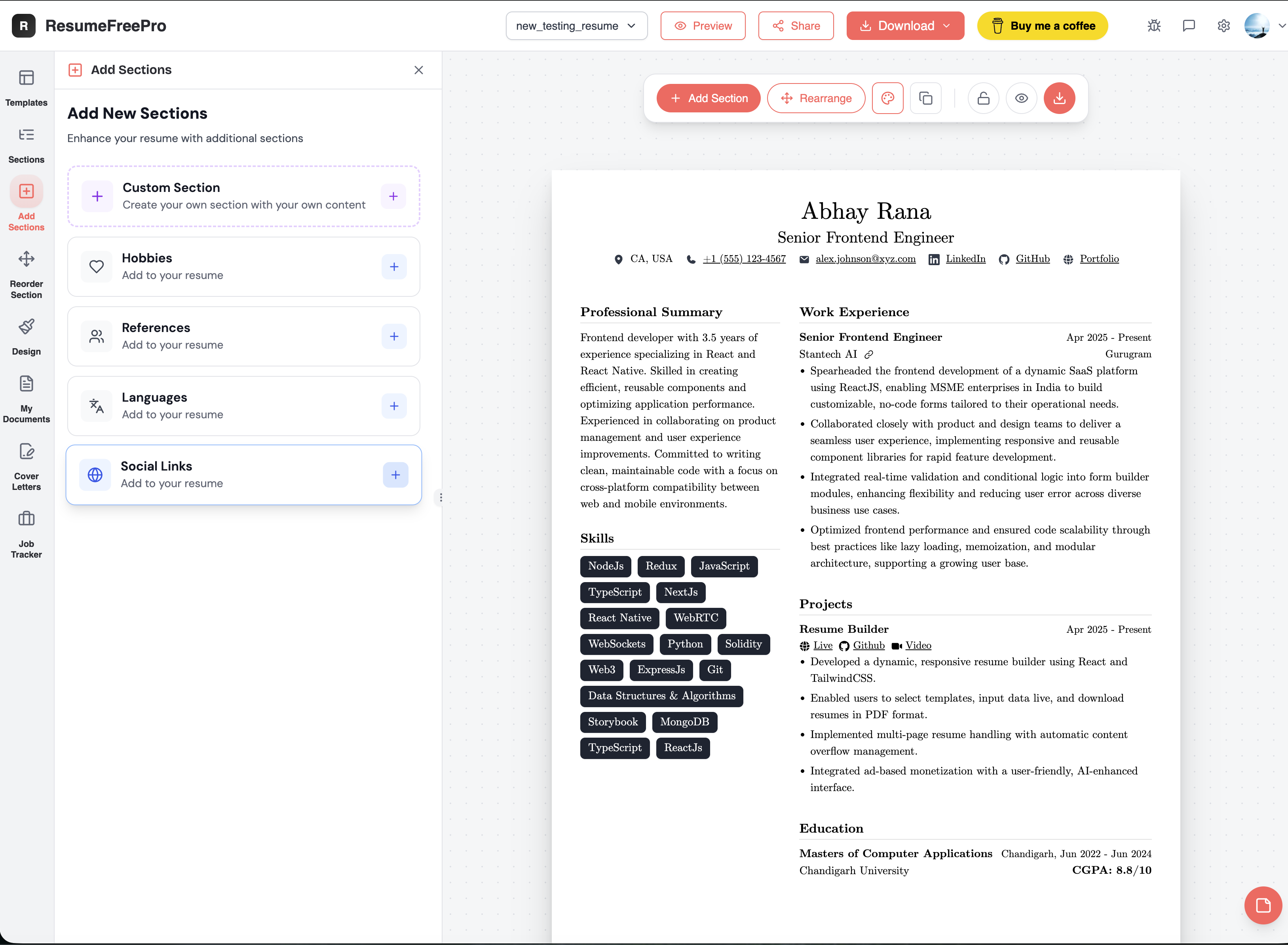
Task: Click the Share button
Action: 796,26
